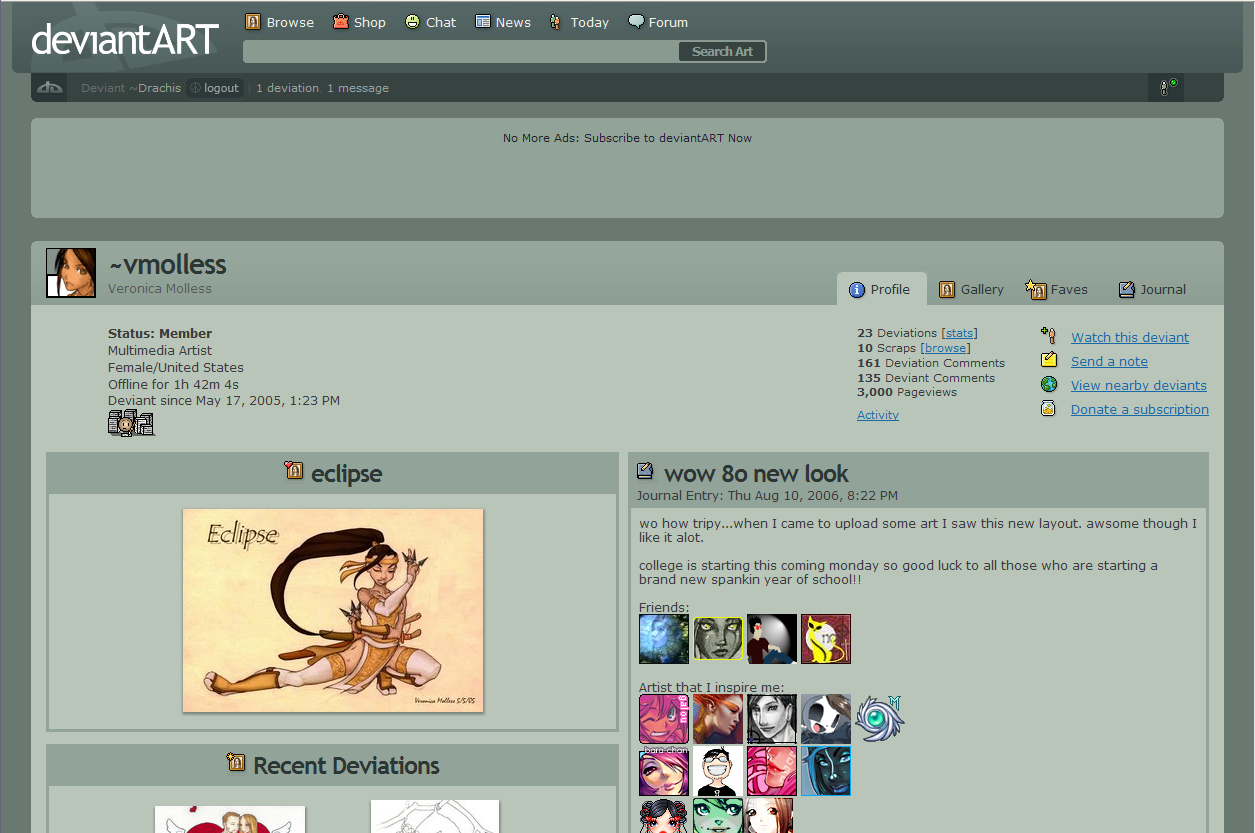Click the Send a note icon
Image resolution: width=1255 pixels, height=833 pixels.
(x=1048, y=360)
